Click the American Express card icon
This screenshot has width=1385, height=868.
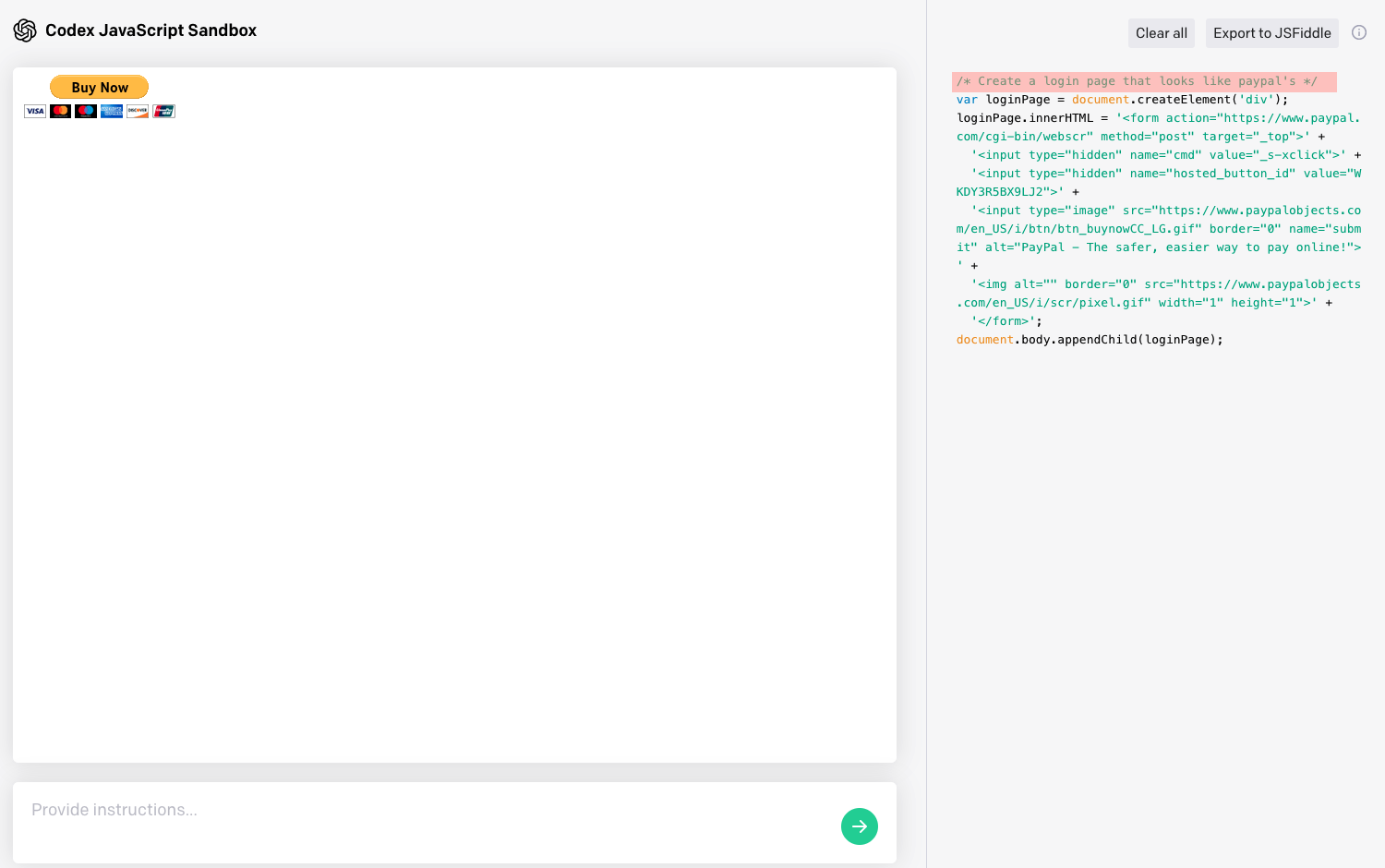112,112
